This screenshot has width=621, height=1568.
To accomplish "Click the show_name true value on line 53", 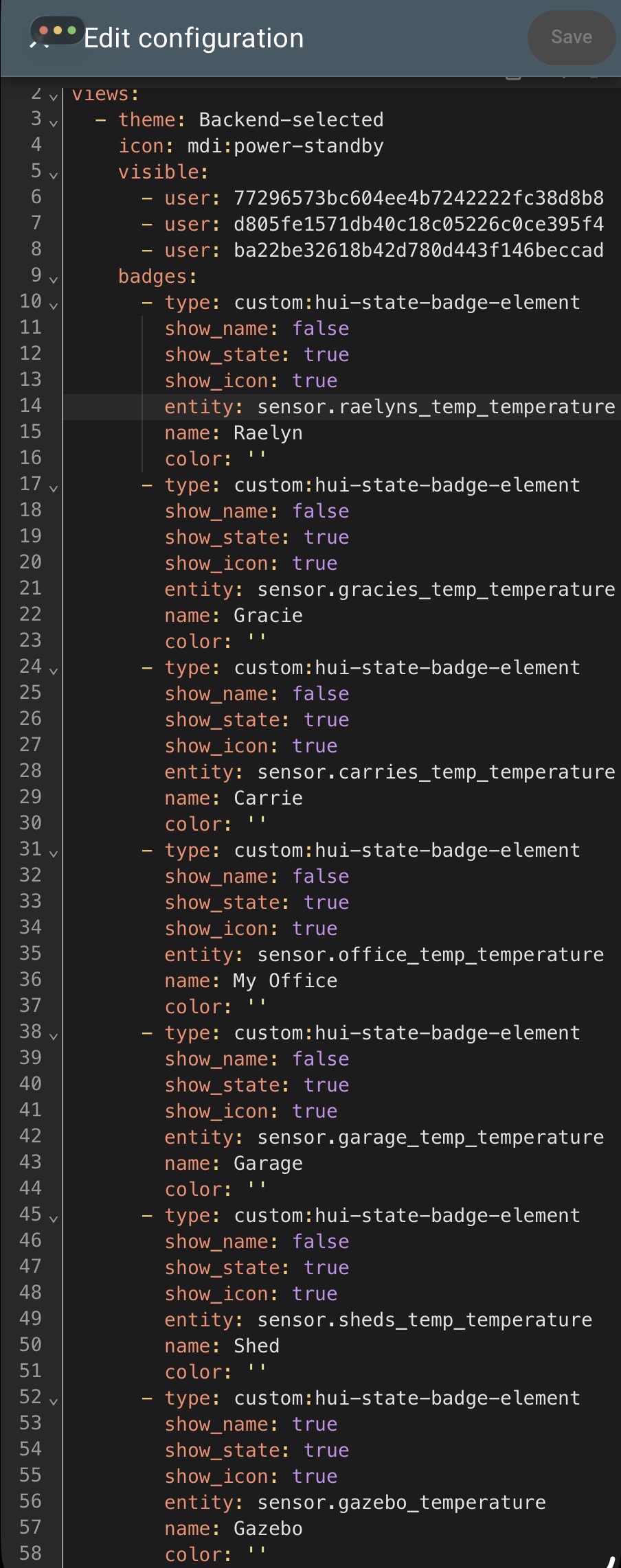I will click(x=315, y=1425).
